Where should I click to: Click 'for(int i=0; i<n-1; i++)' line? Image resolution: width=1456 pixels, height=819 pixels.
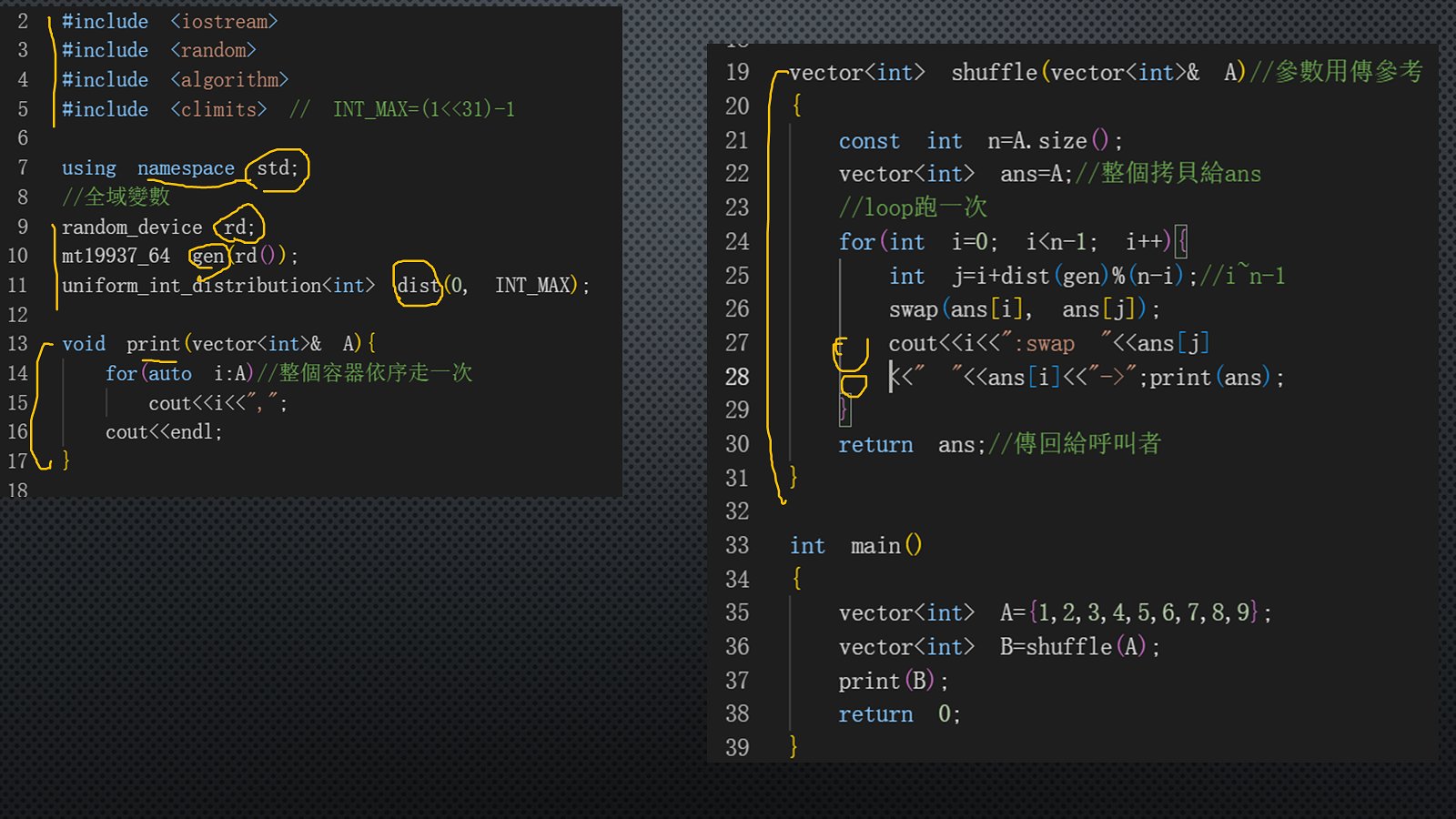(x=1005, y=241)
